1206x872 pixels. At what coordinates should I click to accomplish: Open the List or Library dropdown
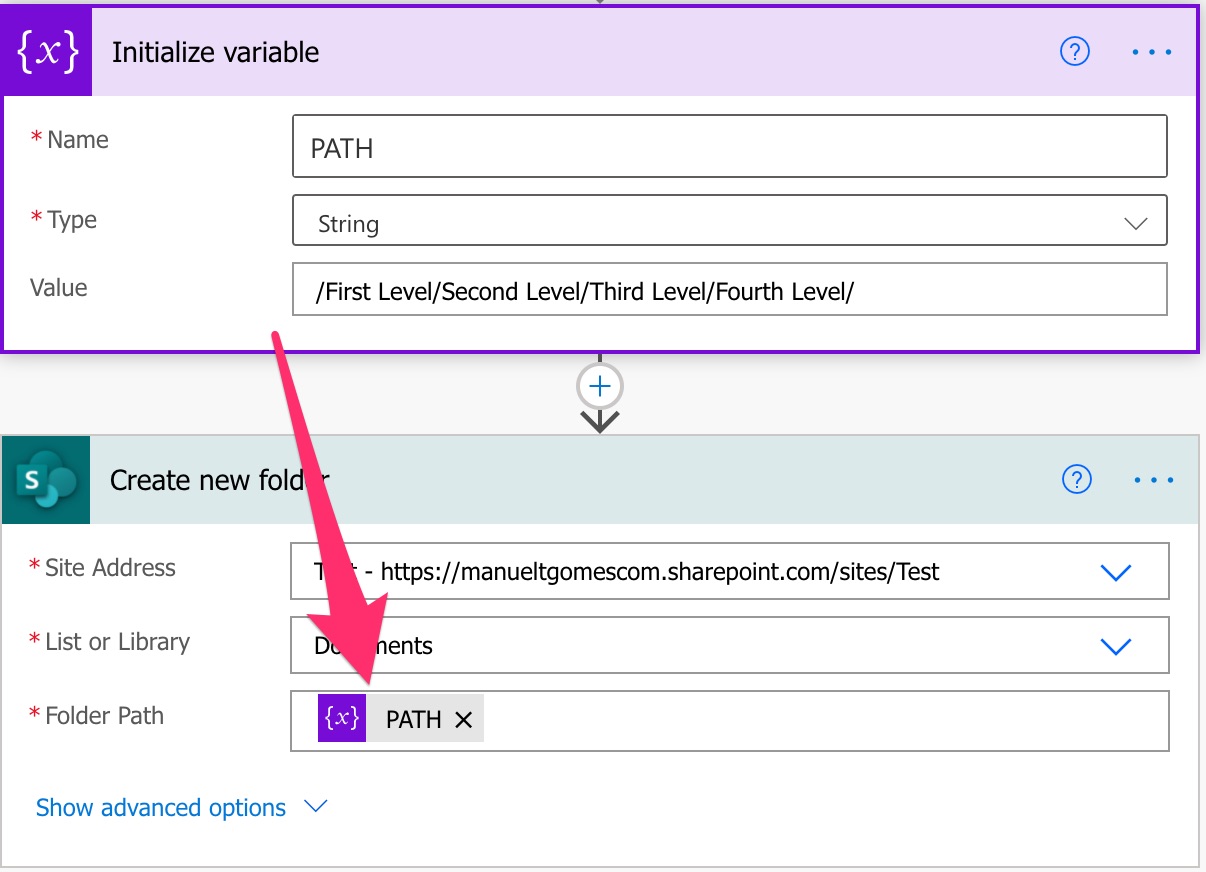[x=1116, y=645]
